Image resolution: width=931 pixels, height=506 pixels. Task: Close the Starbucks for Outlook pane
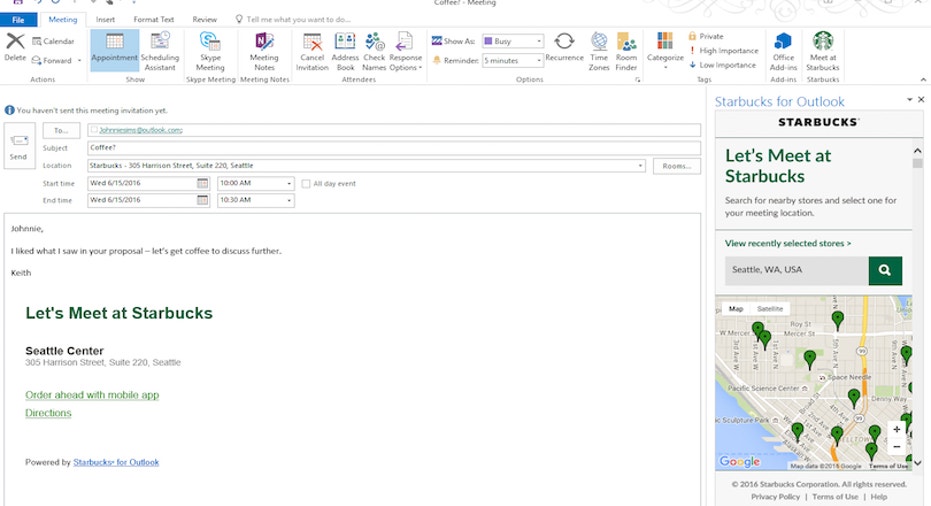(x=921, y=100)
